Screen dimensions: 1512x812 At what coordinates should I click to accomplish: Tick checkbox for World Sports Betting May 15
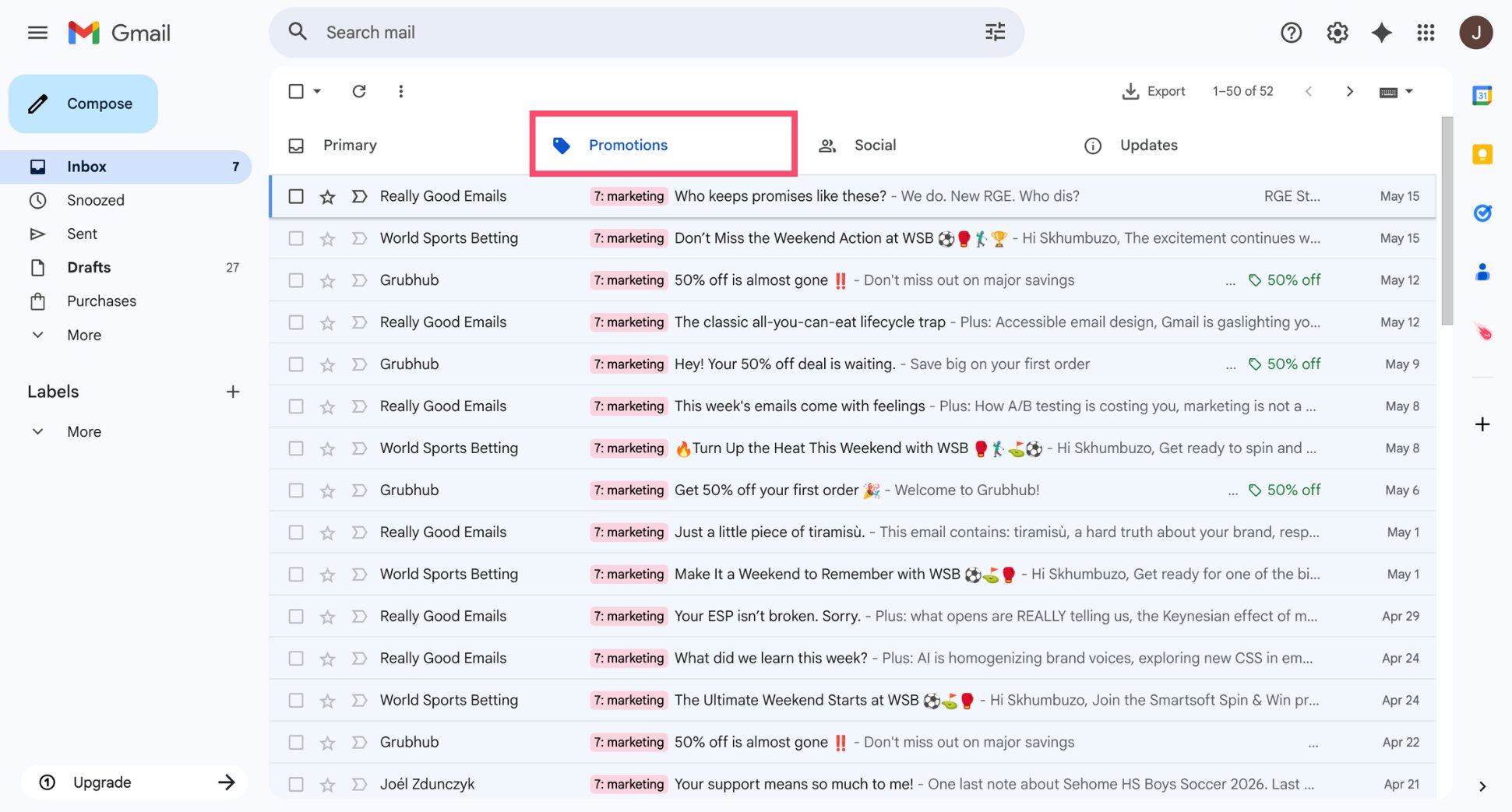tap(296, 238)
